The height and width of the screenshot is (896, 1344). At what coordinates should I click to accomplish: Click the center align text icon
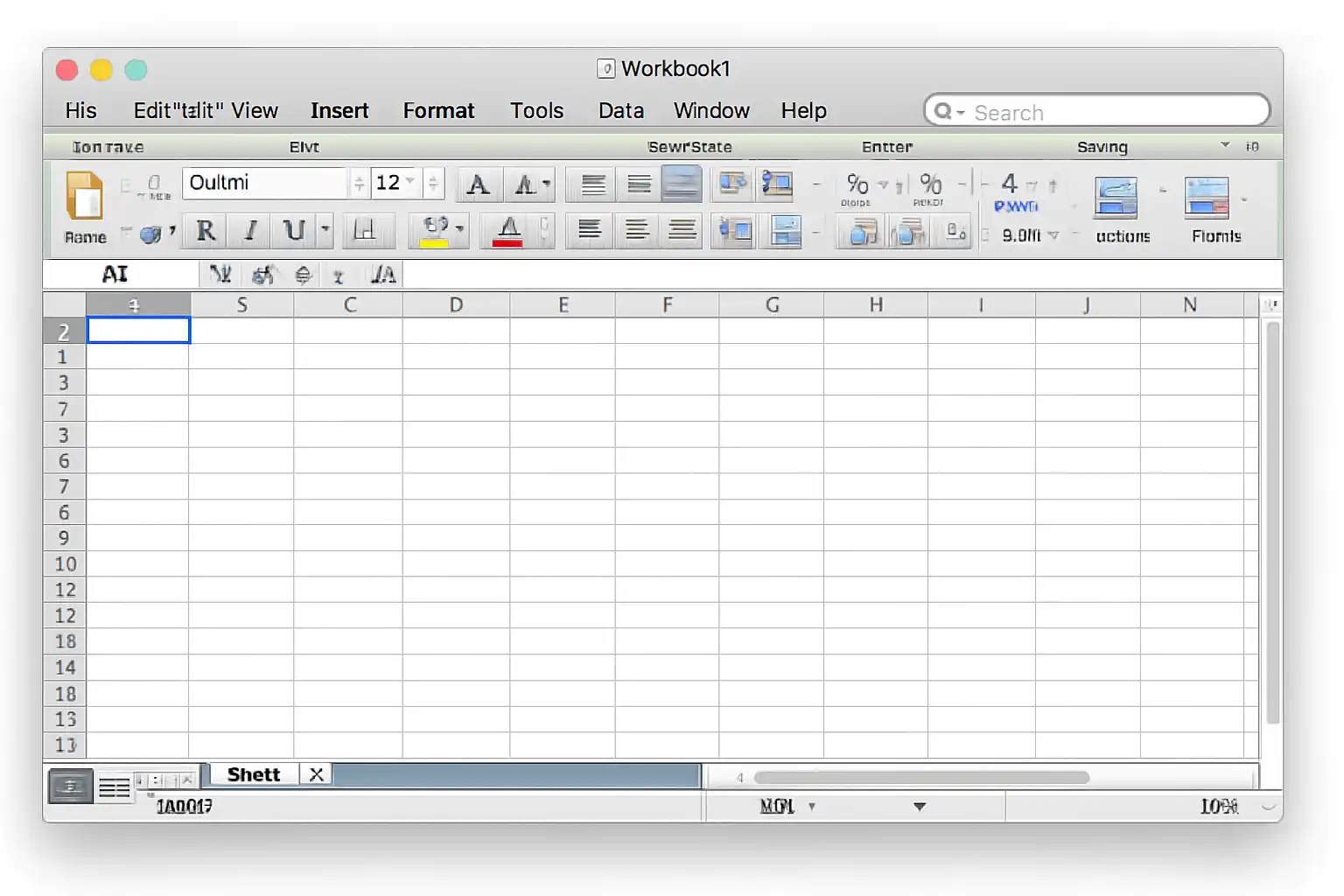tap(637, 230)
